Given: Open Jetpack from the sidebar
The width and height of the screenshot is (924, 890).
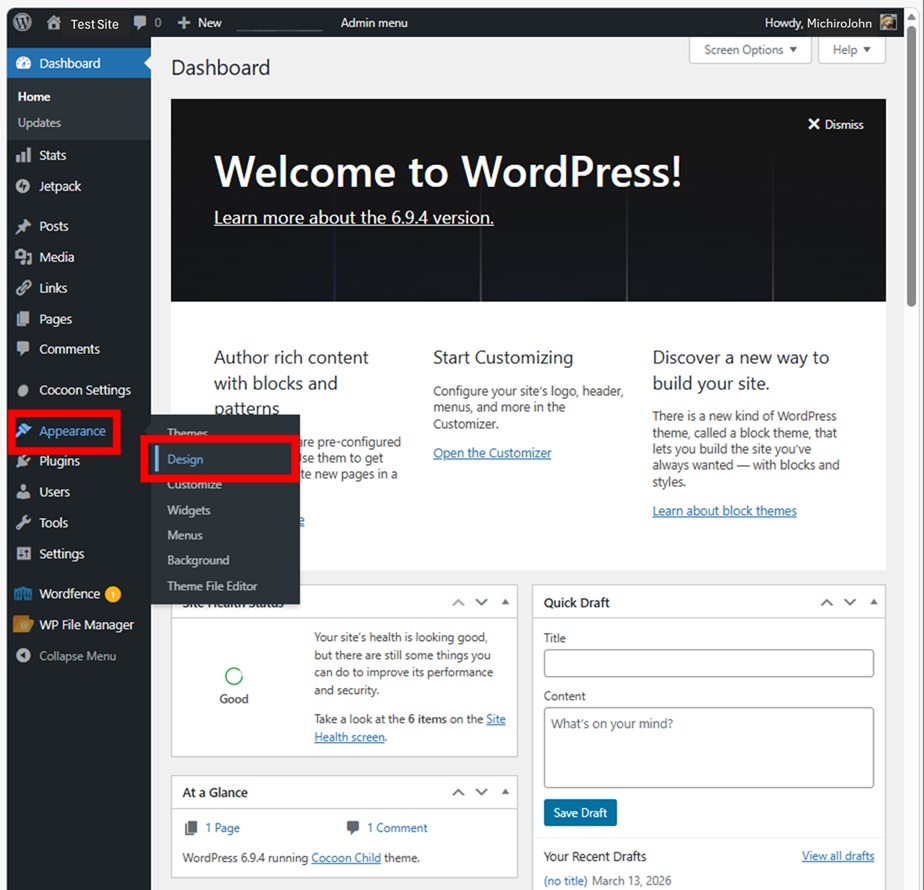Looking at the screenshot, I should point(59,186).
